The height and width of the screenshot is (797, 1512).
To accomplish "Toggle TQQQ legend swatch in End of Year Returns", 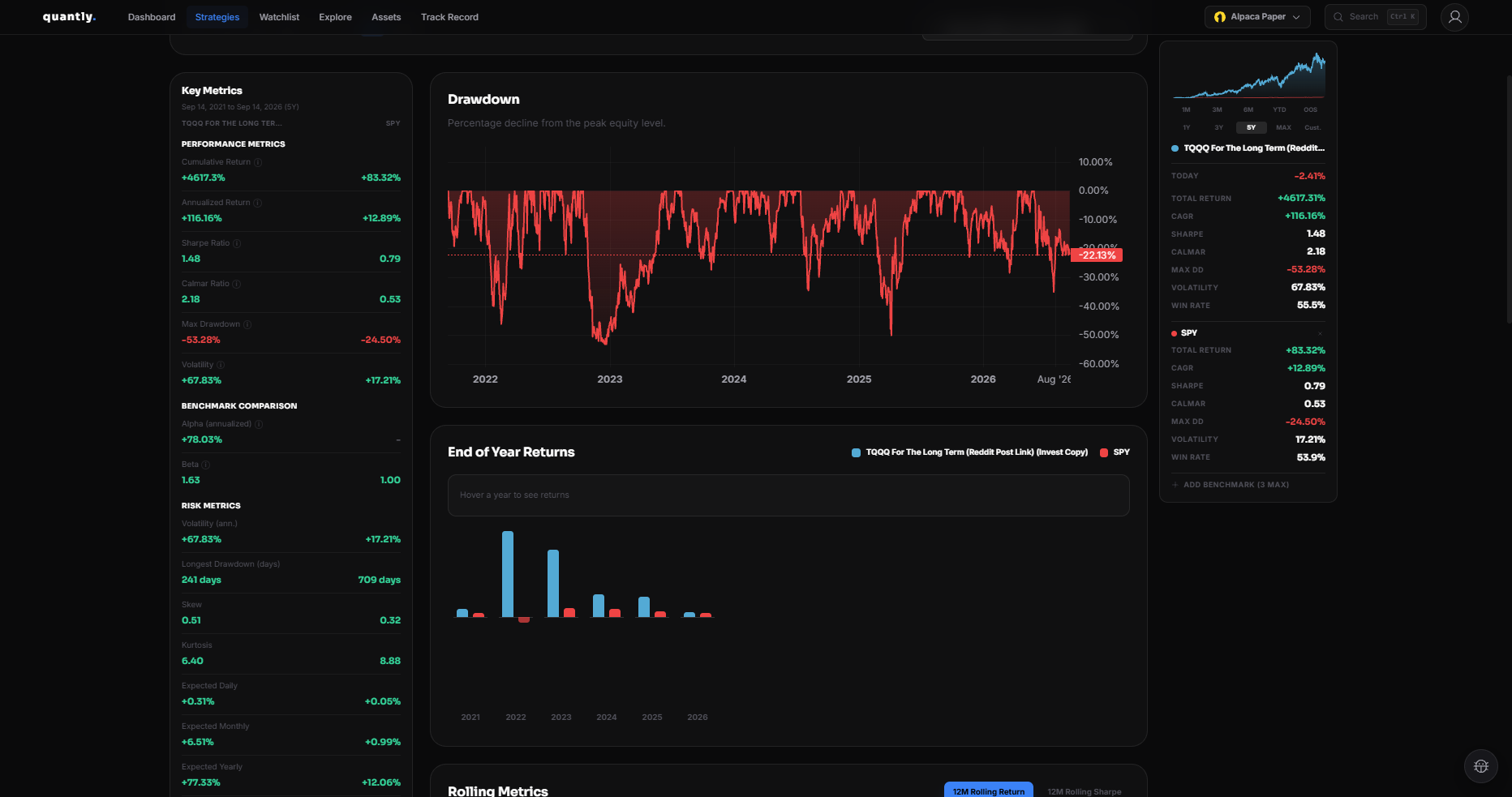I will click(x=856, y=452).
